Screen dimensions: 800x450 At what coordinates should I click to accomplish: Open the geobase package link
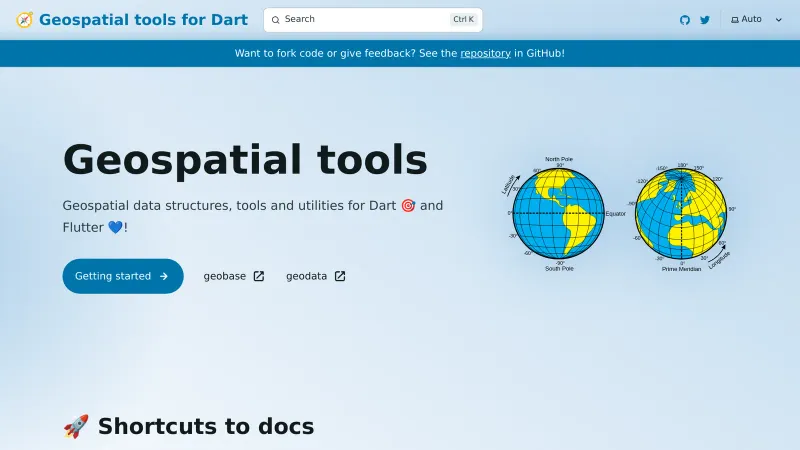(x=225, y=276)
